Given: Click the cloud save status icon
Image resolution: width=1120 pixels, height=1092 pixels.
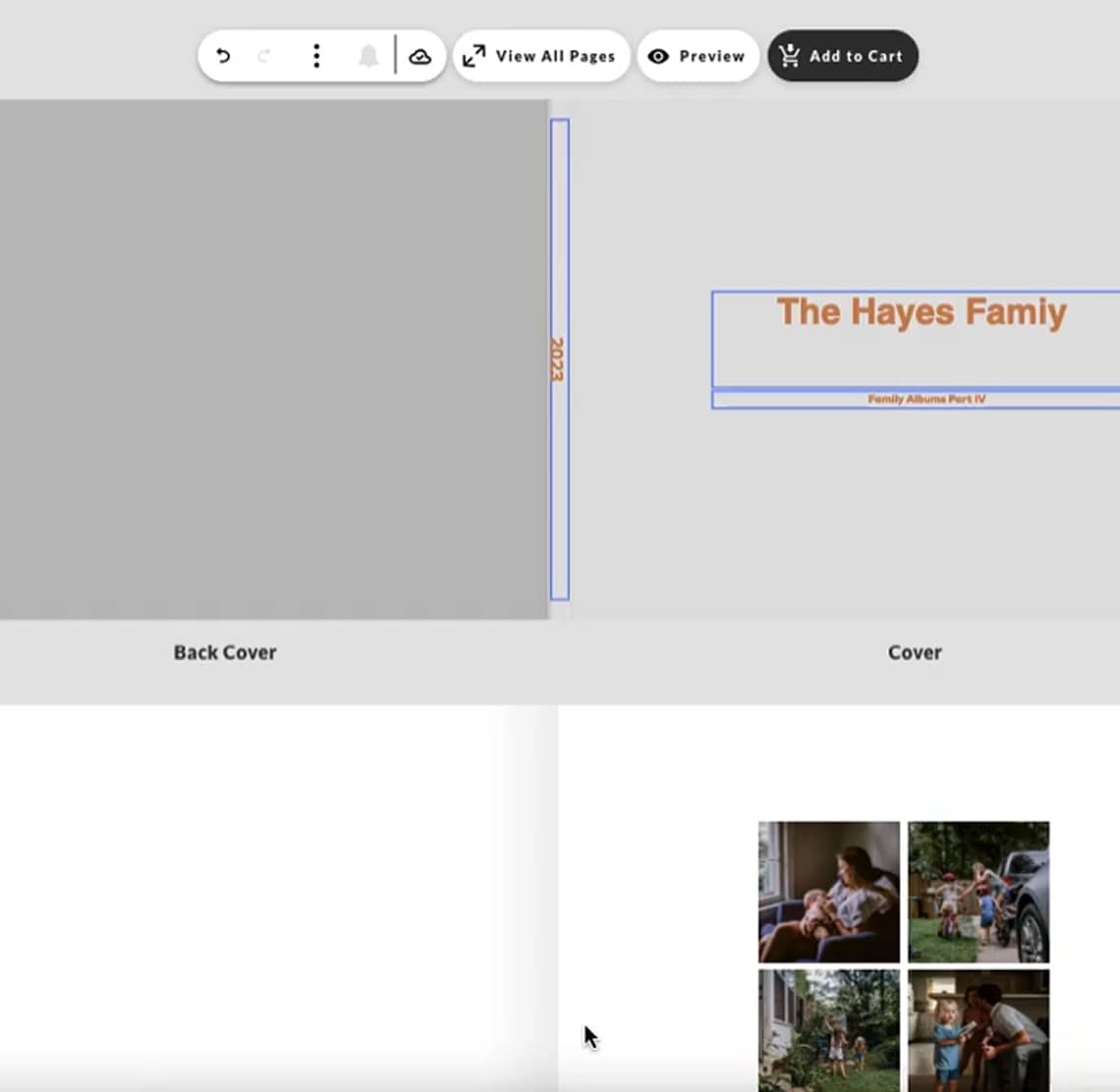Looking at the screenshot, I should (420, 56).
